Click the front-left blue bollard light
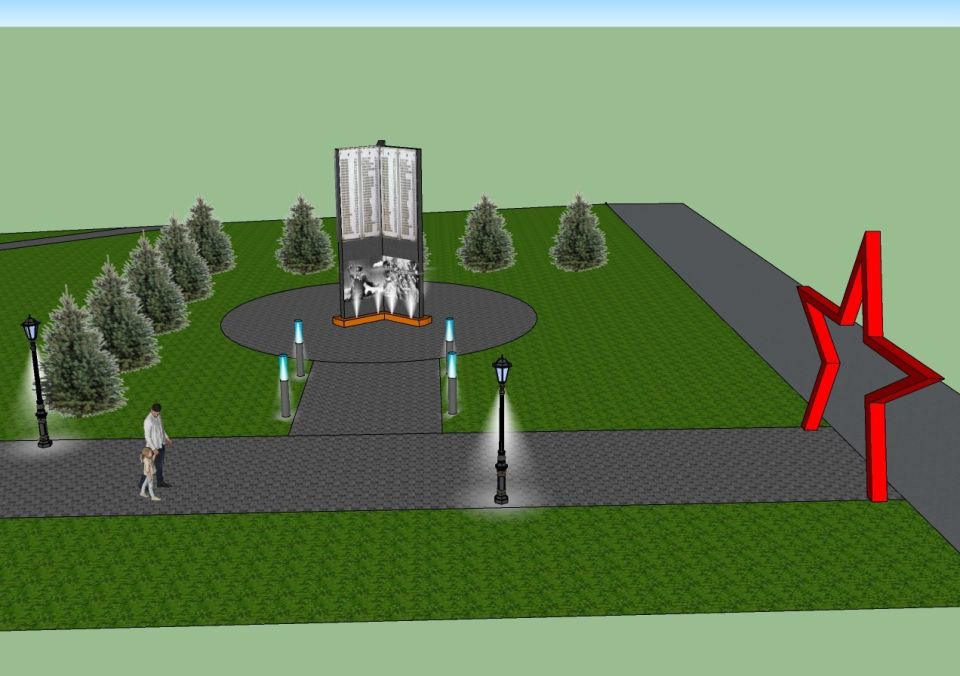This screenshot has height=676, width=960. (x=285, y=386)
